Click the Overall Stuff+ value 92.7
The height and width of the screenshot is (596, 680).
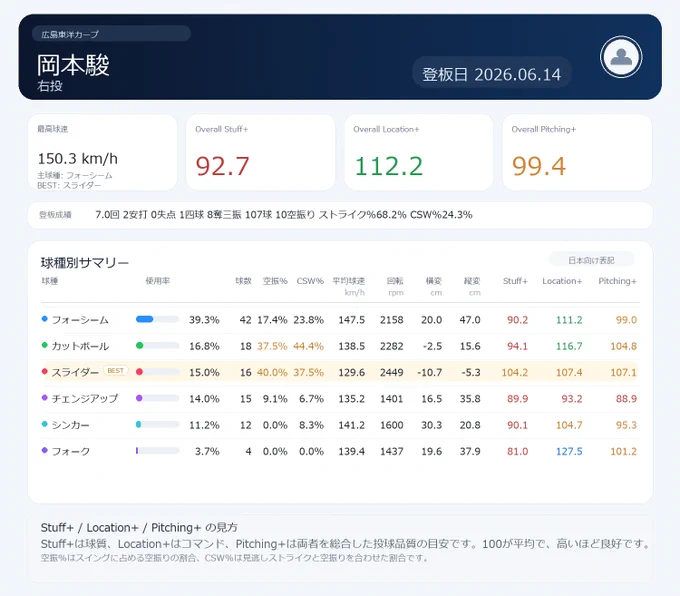222,166
